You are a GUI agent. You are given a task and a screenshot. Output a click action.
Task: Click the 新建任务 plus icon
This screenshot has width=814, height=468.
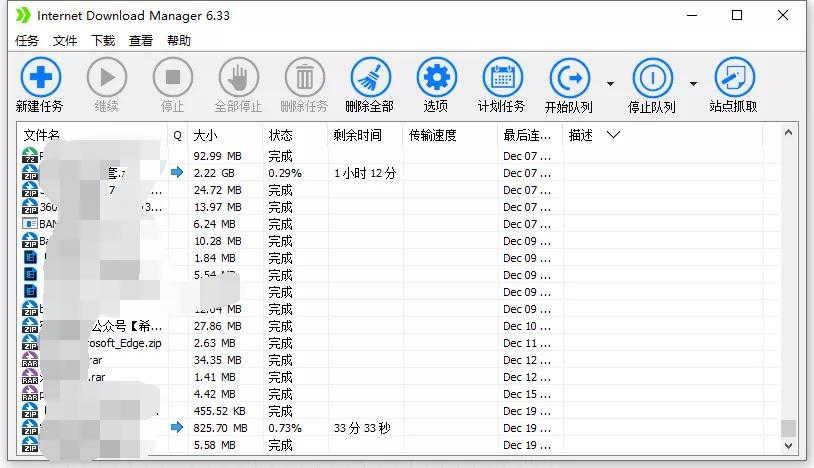40,77
